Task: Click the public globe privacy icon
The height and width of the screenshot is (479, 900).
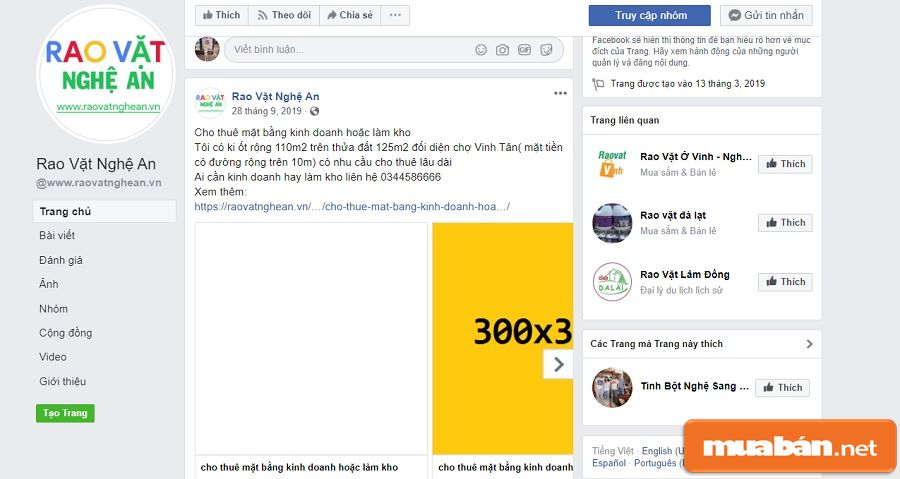Action: point(315,111)
